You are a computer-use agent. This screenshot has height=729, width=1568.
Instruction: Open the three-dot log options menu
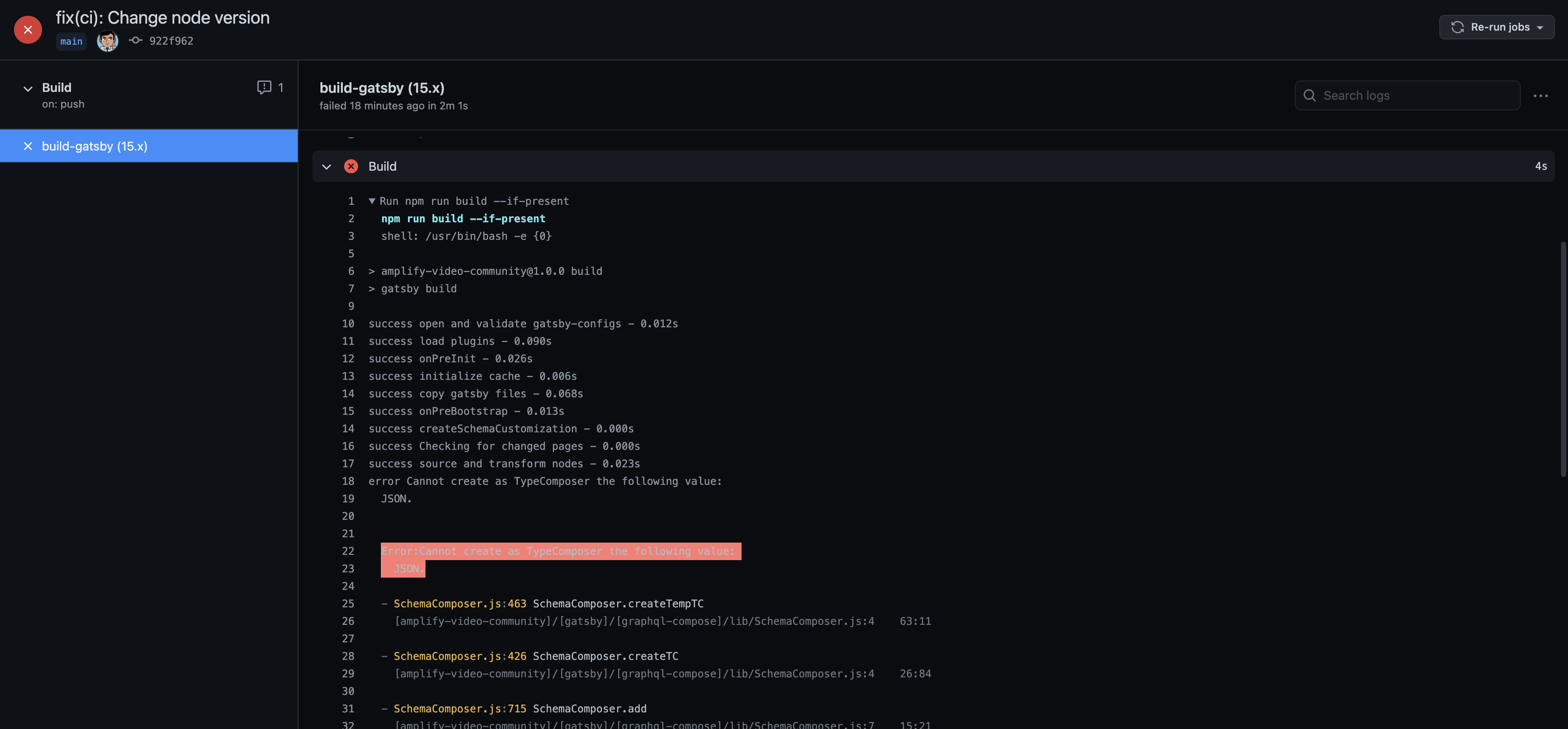[x=1540, y=95]
